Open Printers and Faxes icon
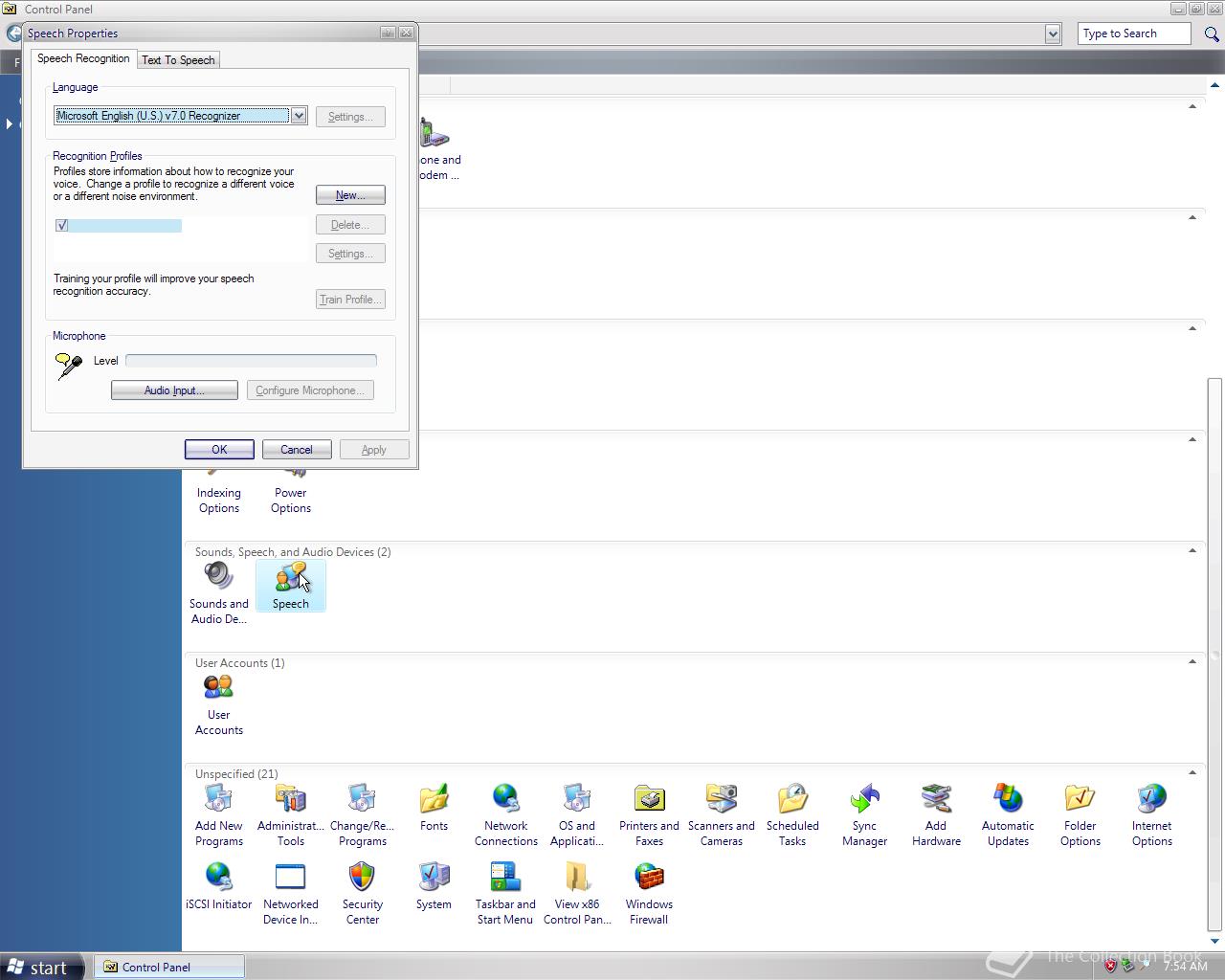 tap(649, 815)
